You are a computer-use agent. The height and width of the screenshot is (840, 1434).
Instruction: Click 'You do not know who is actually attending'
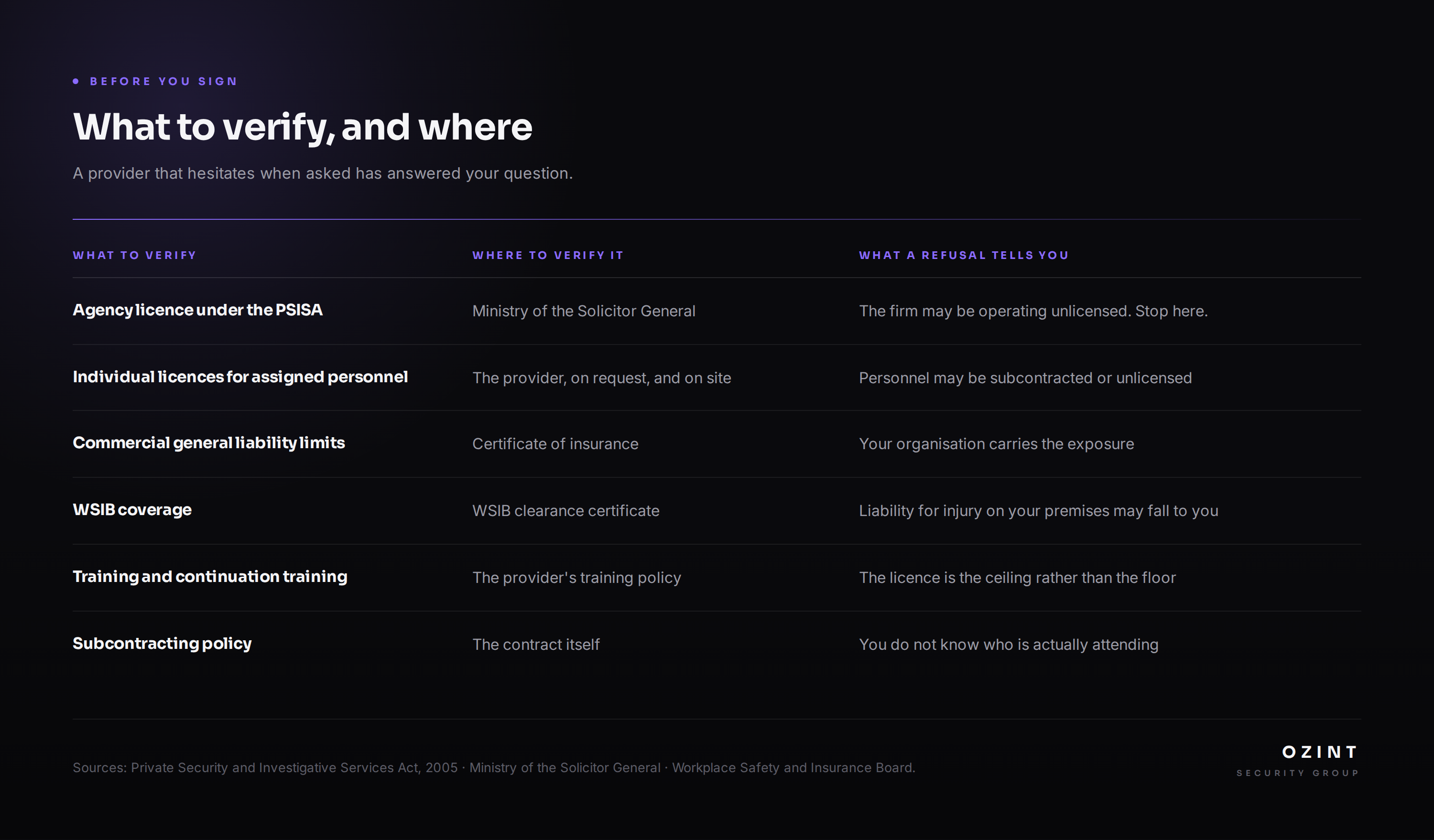coord(1009,645)
